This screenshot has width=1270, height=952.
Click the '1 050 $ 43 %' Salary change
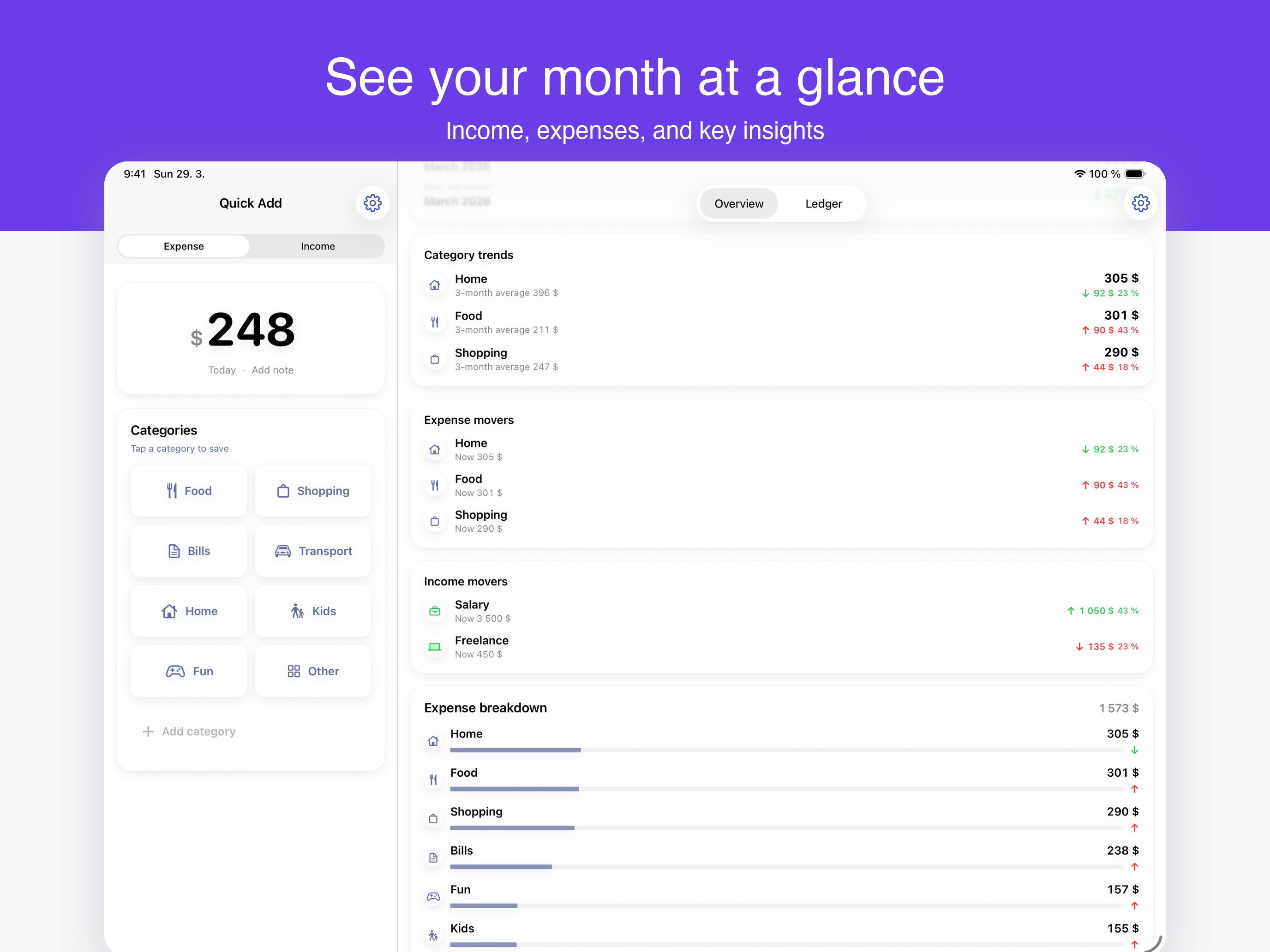pyautogui.click(x=1103, y=611)
